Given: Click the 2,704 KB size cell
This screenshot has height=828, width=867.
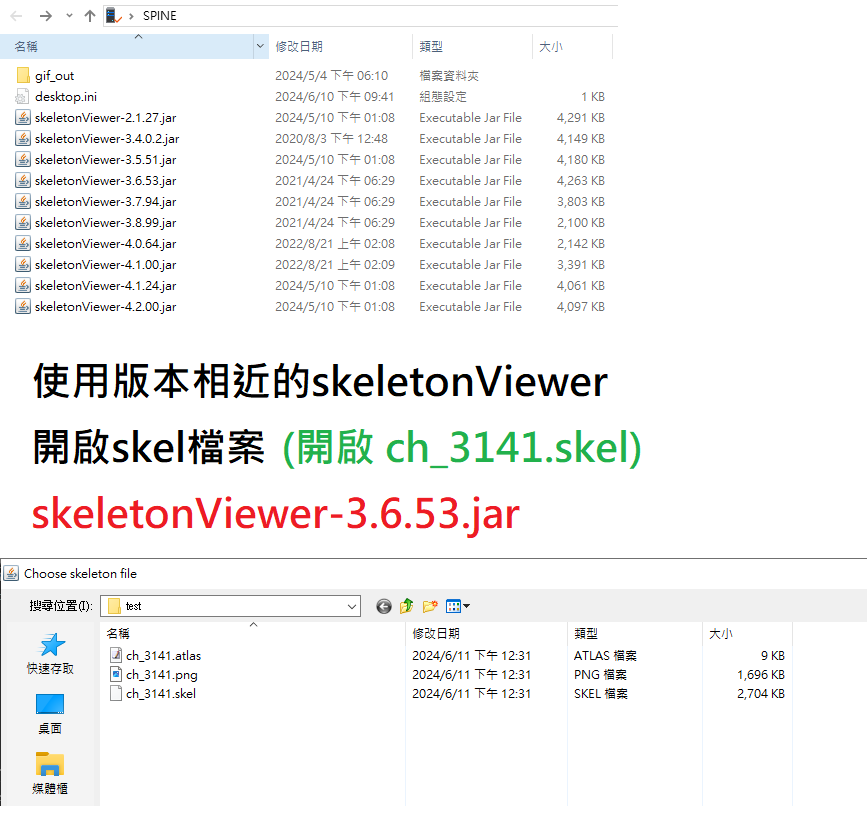Looking at the screenshot, I should (x=761, y=694).
